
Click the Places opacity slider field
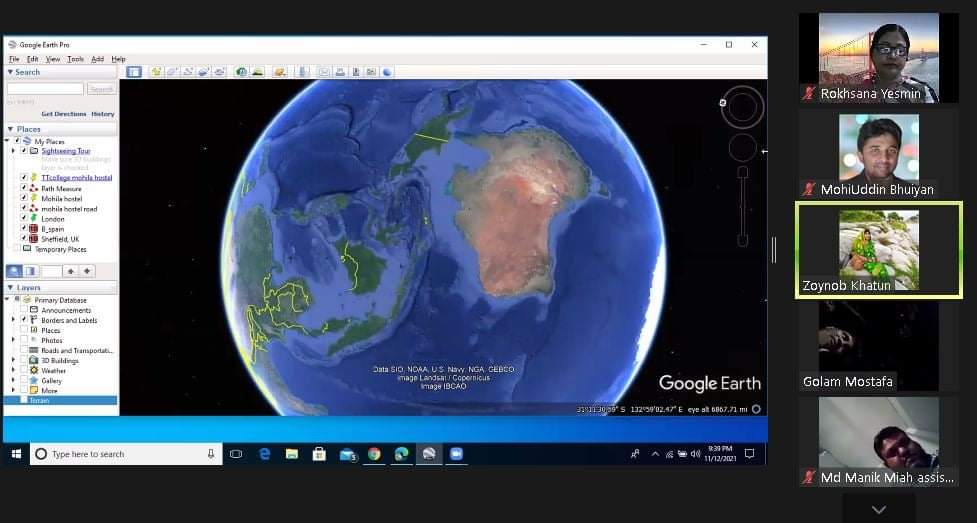[51, 271]
